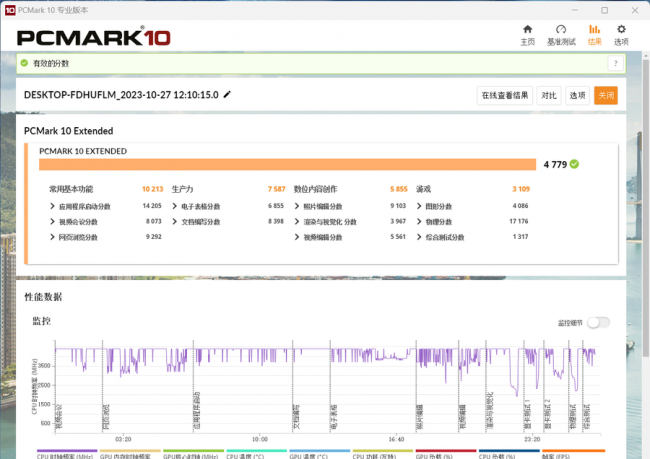The image size is (650, 459).
Task: Expand the 照片编辑分数 row
Action: (x=297, y=206)
